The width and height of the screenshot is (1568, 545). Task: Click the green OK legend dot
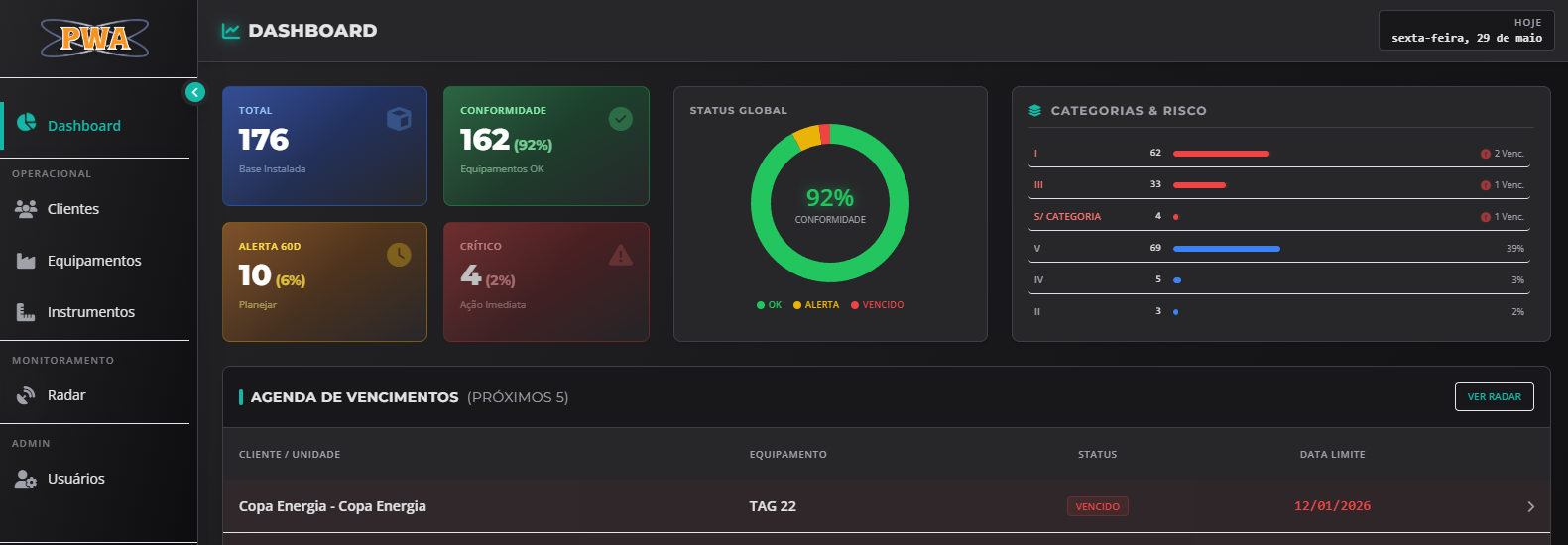761,305
